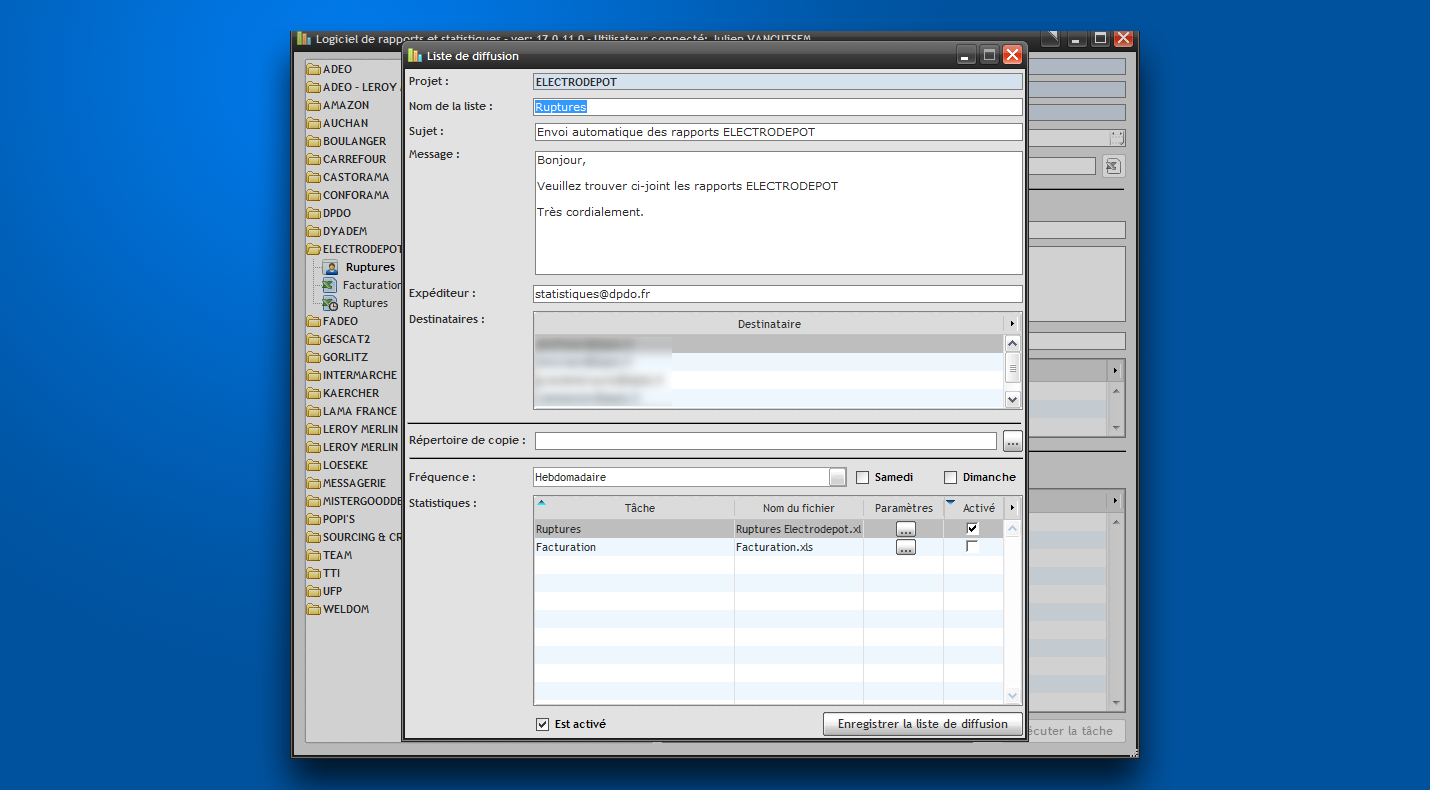The image size is (1430, 790).
Task: Save with Enregistrer la liste de diffusion
Action: click(x=923, y=724)
